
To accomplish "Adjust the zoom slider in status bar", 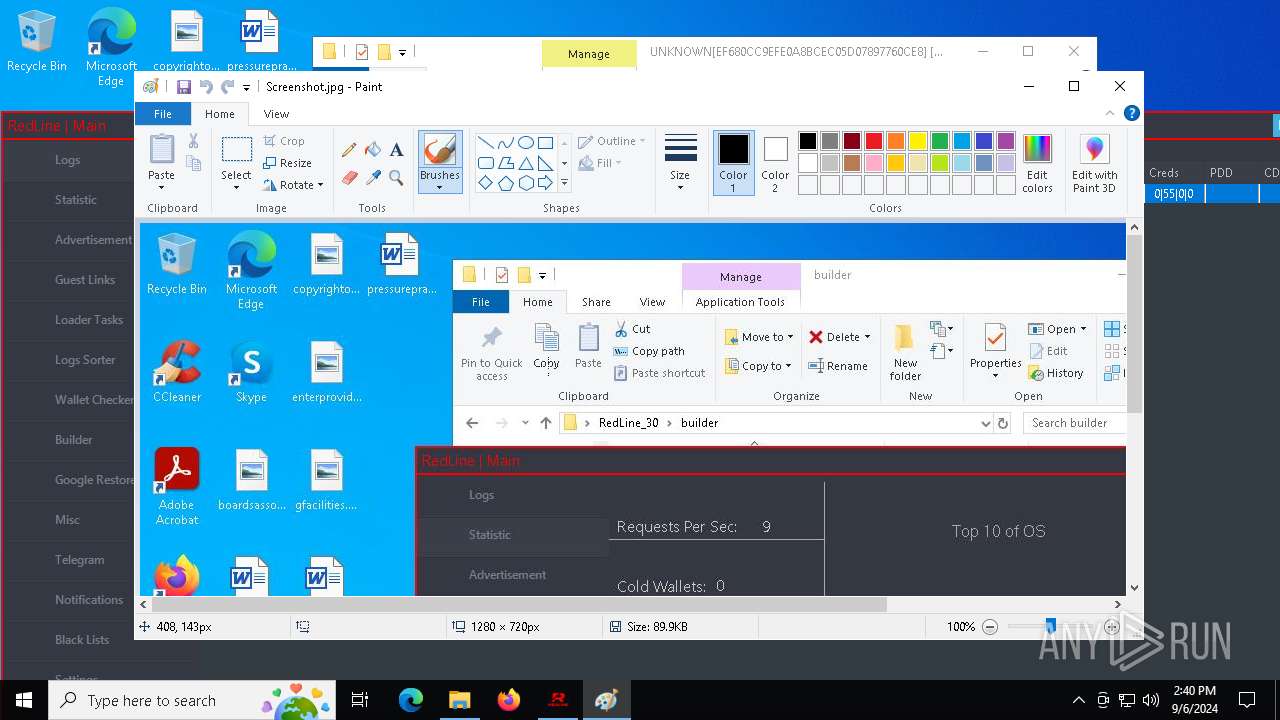I will [x=1050, y=627].
